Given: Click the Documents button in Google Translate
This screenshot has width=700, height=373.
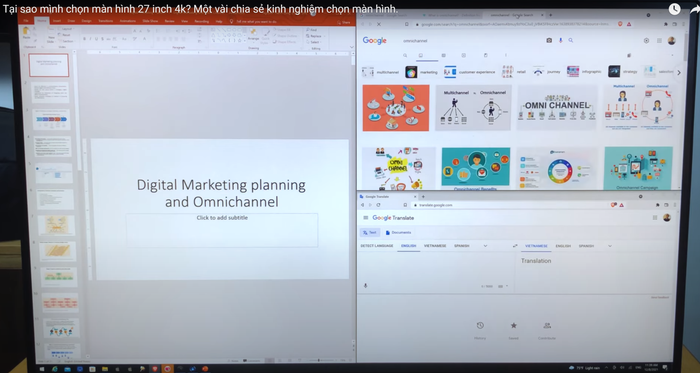Looking at the screenshot, I should coord(398,232).
